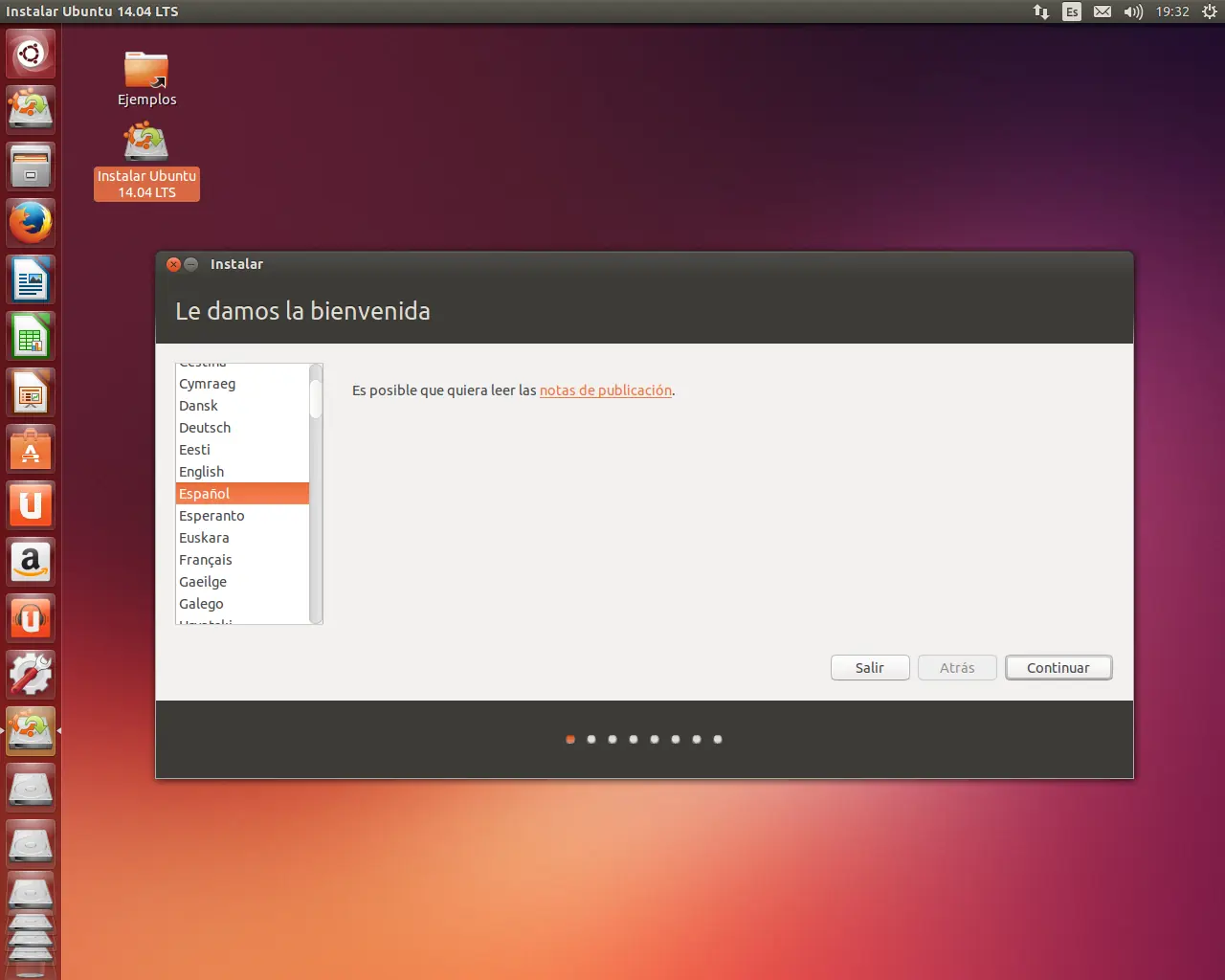Open the notas de publicación link
The image size is (1225, 980).
tap(606, 390)
